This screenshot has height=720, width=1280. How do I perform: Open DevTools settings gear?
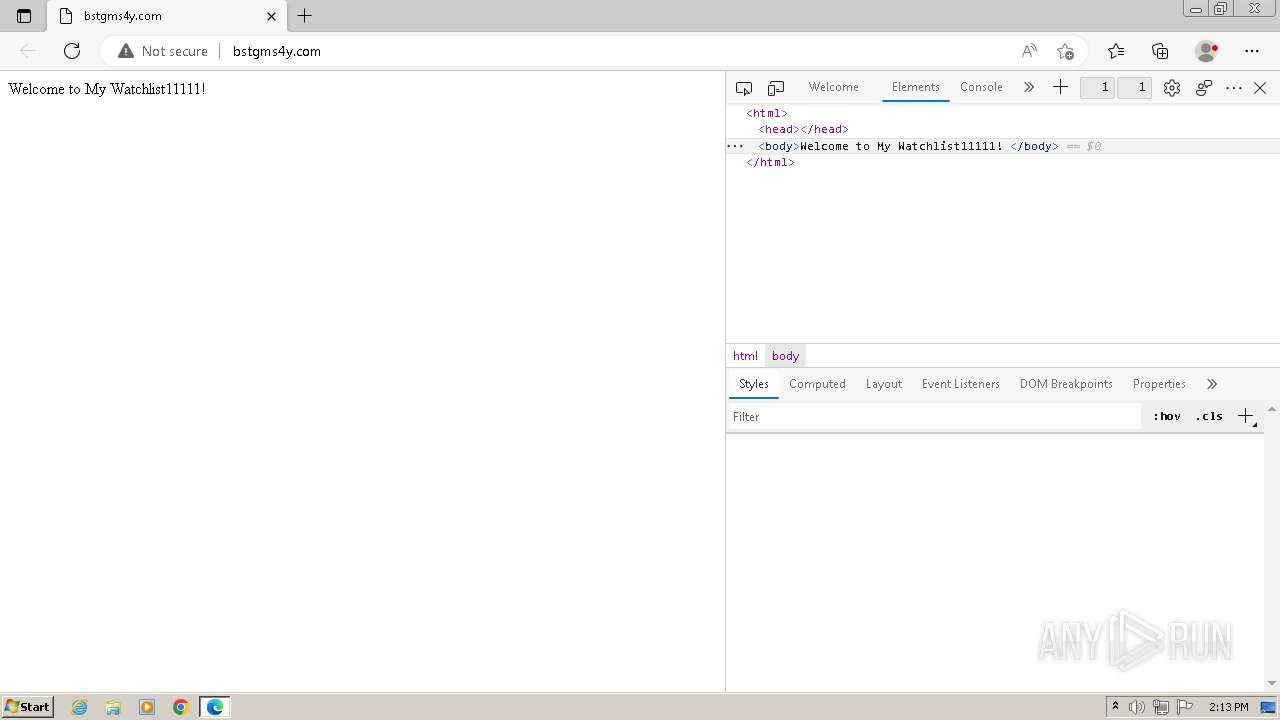(x=1172, y=88)
